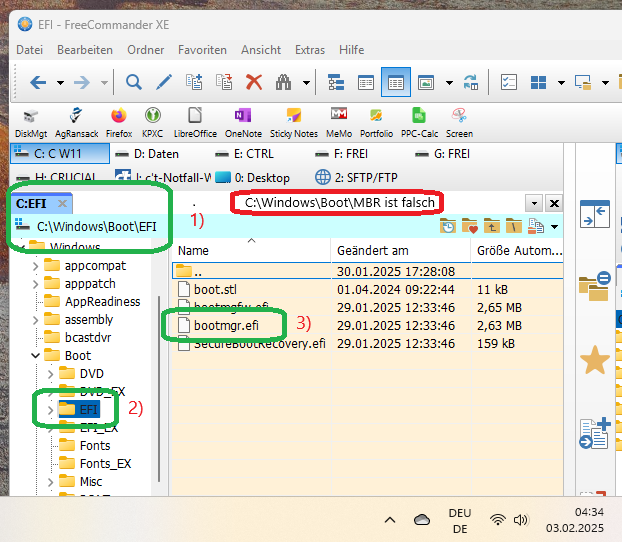Click the Edit pencil icon
The width and height of the screenshot is (622, 542).
pos(164,83)
